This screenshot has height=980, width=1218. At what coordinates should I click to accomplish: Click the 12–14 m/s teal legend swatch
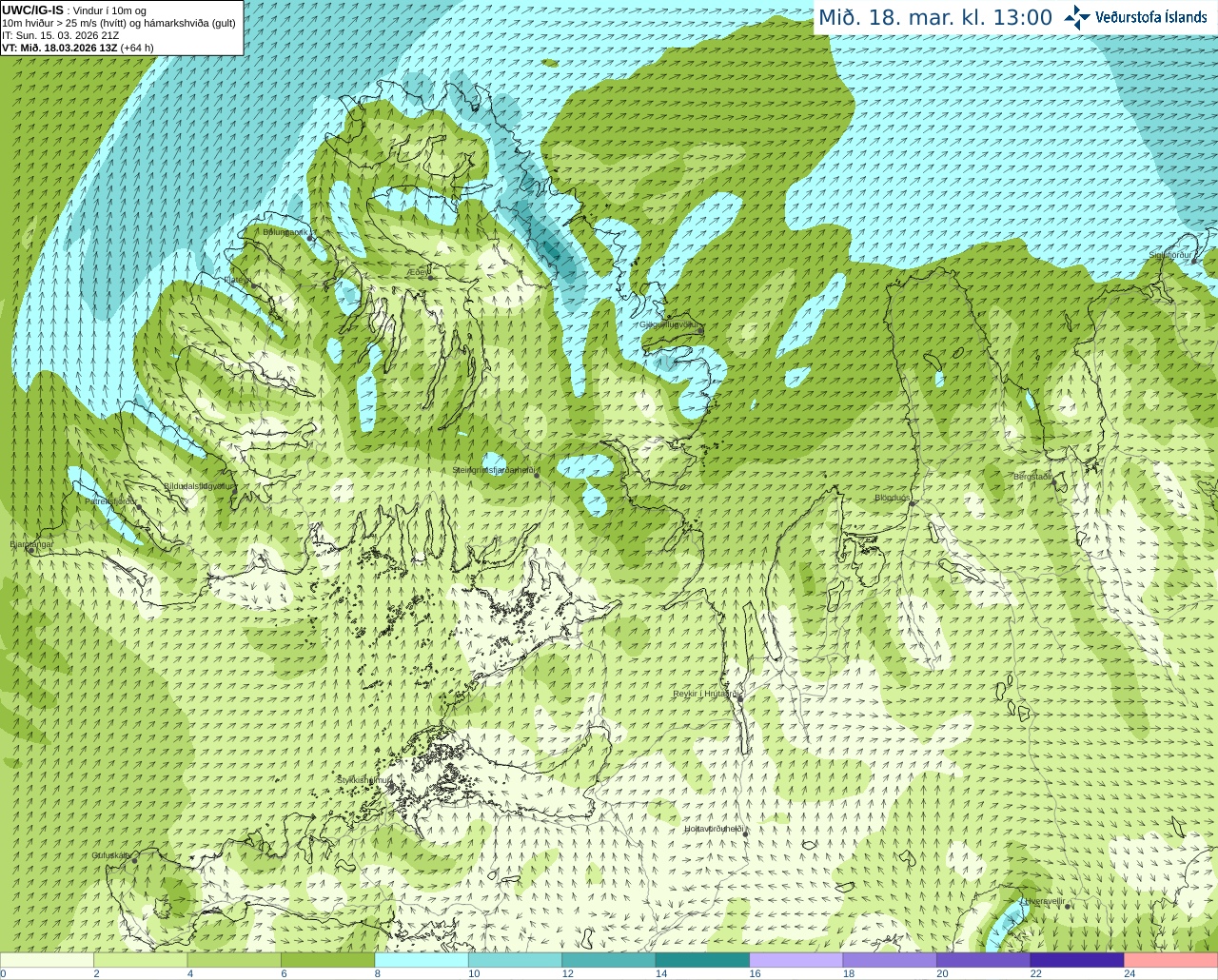pos(609,960)
